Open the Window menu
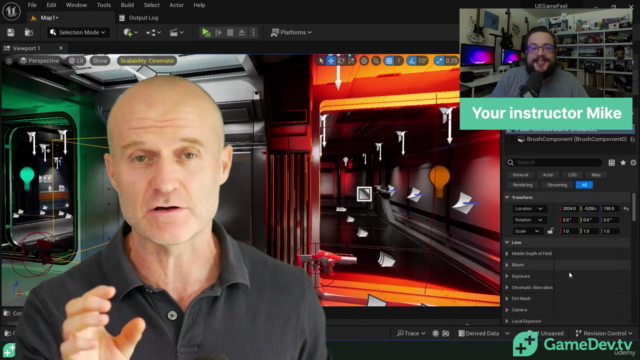The height and width of the screenshot is (360, 640). point(76,5)
